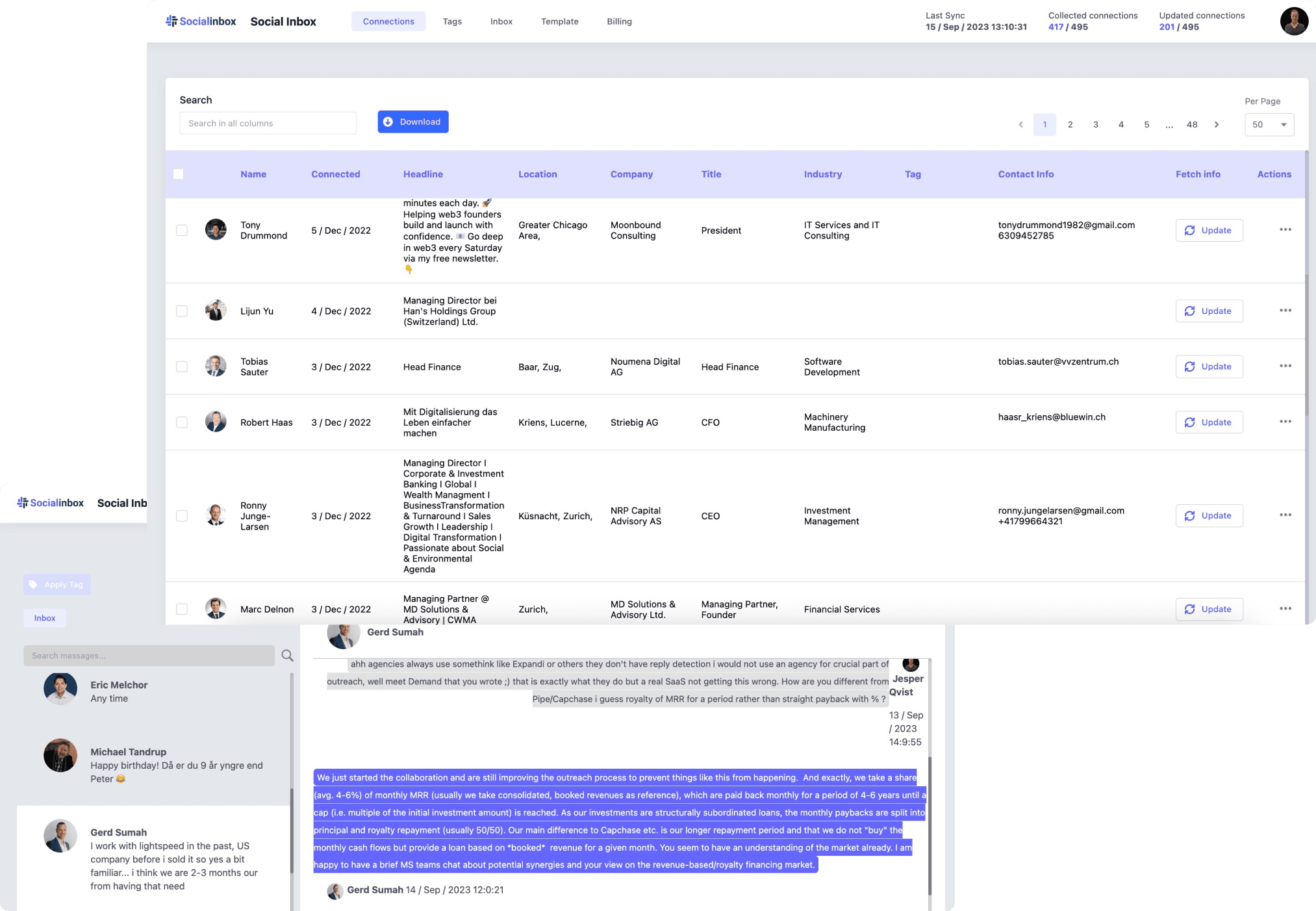This screenshot has height=911, width=1316.
Task: Click the Socialinbox logo in header
Action: click(201, 21)
